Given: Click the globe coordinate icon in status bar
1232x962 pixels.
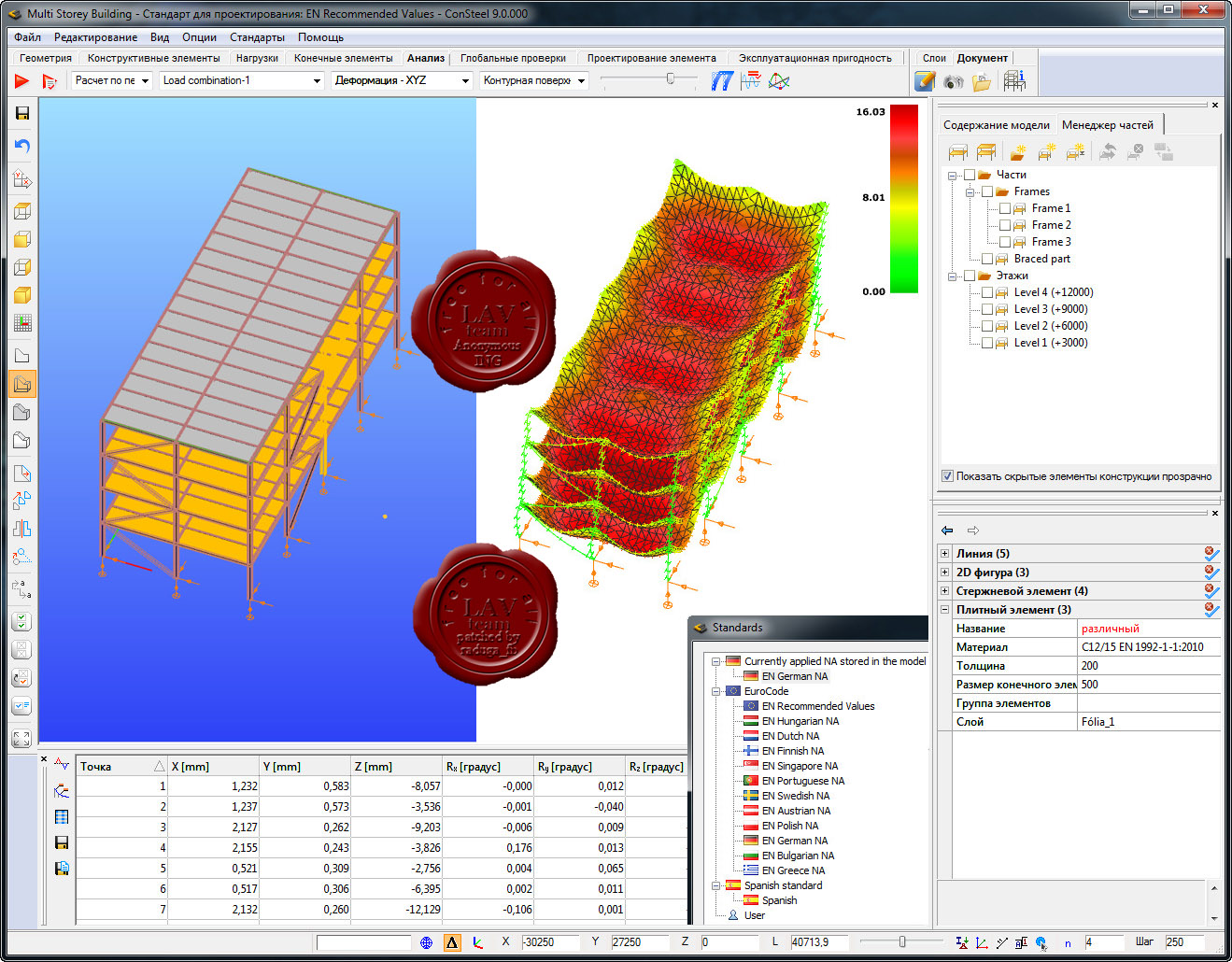Looking at the screenshot, I should pyautogui.click(x=427, y=942).
